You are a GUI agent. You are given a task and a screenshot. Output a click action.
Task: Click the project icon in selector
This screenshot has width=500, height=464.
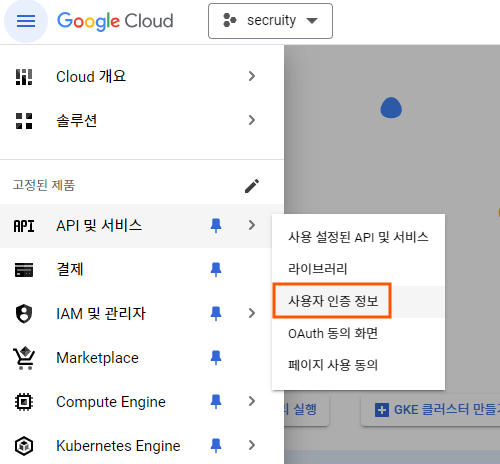pyautogui.click(x=230, y=20)
